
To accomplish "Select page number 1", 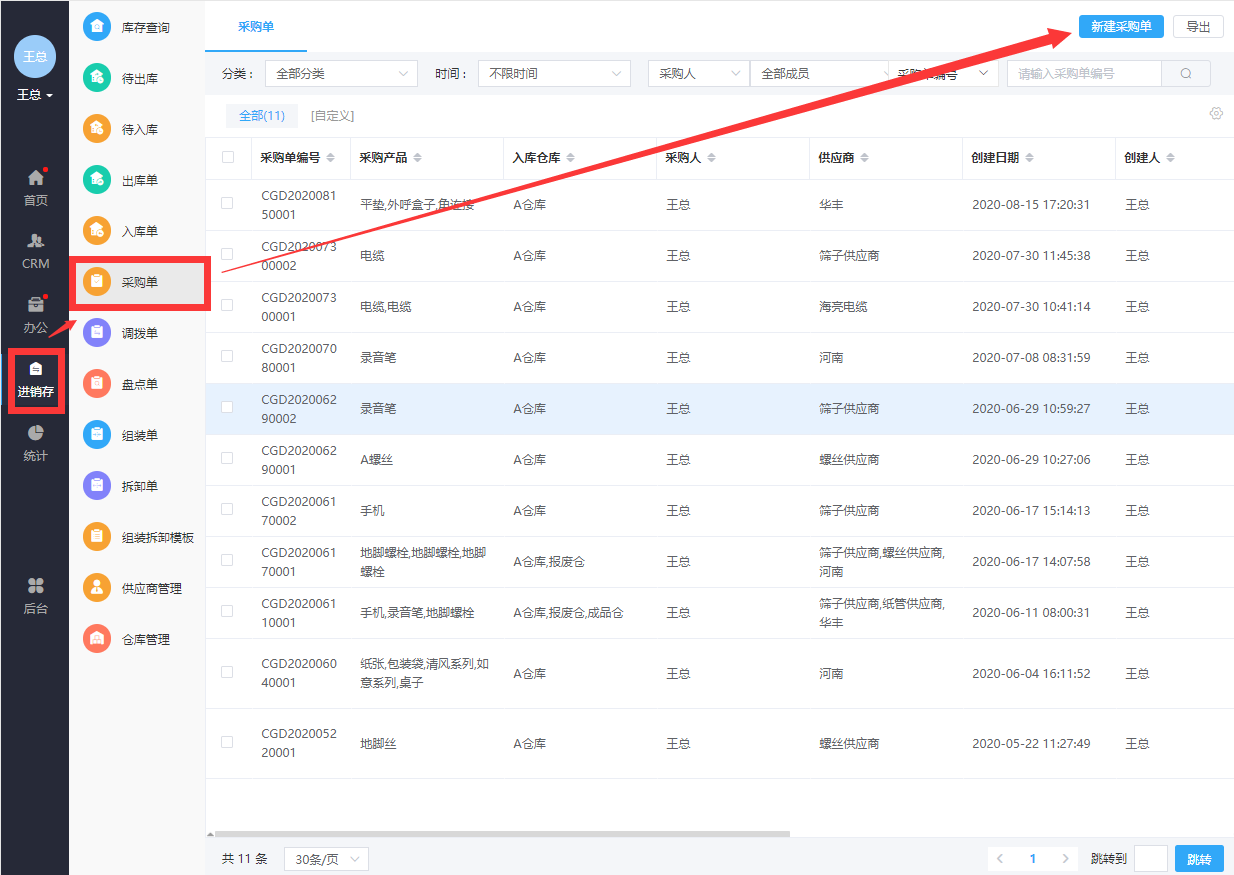I will click(1033, 859).
